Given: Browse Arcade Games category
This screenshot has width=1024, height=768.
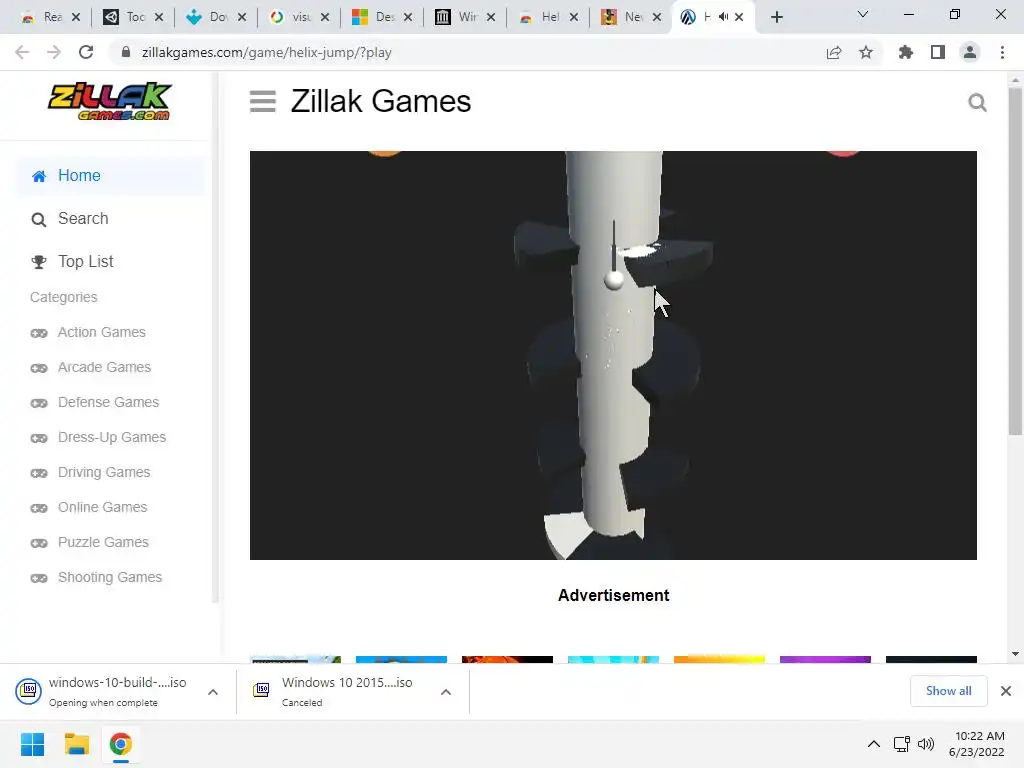Looking at the screenshot, I should [104, 368].
